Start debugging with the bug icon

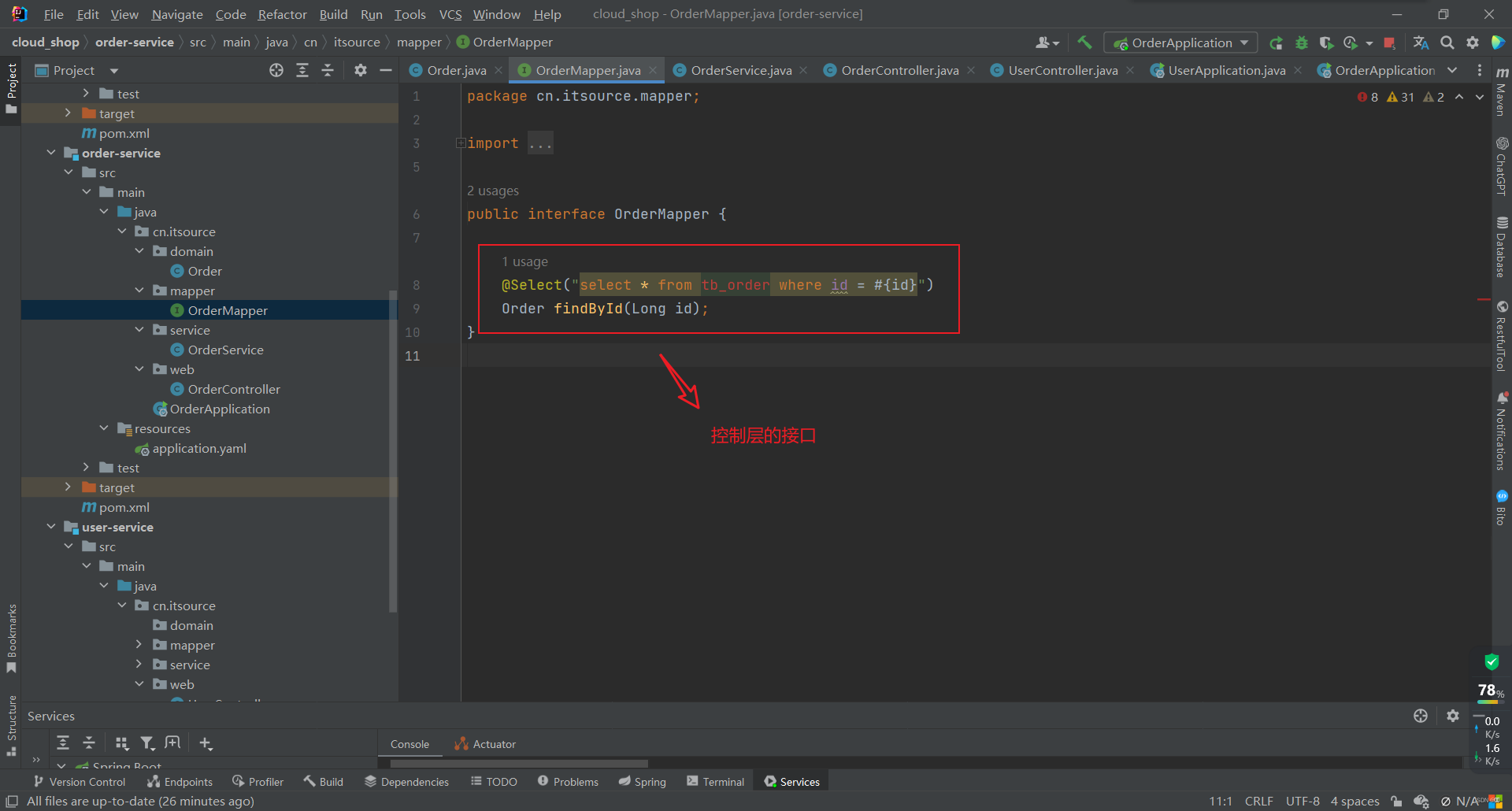click(1302, 43)
